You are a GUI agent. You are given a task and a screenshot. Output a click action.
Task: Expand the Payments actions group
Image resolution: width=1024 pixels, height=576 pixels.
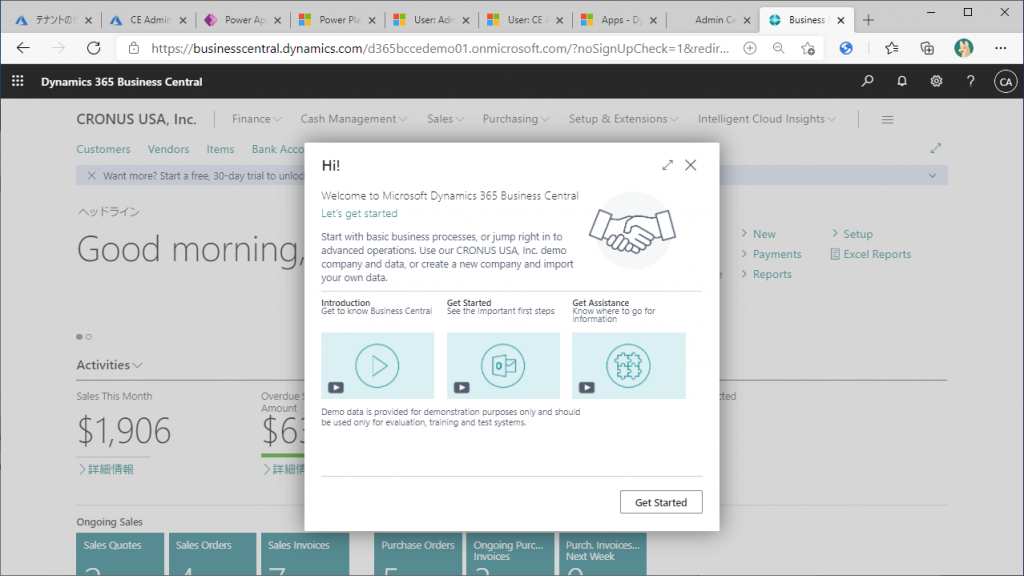coord(771,254)
